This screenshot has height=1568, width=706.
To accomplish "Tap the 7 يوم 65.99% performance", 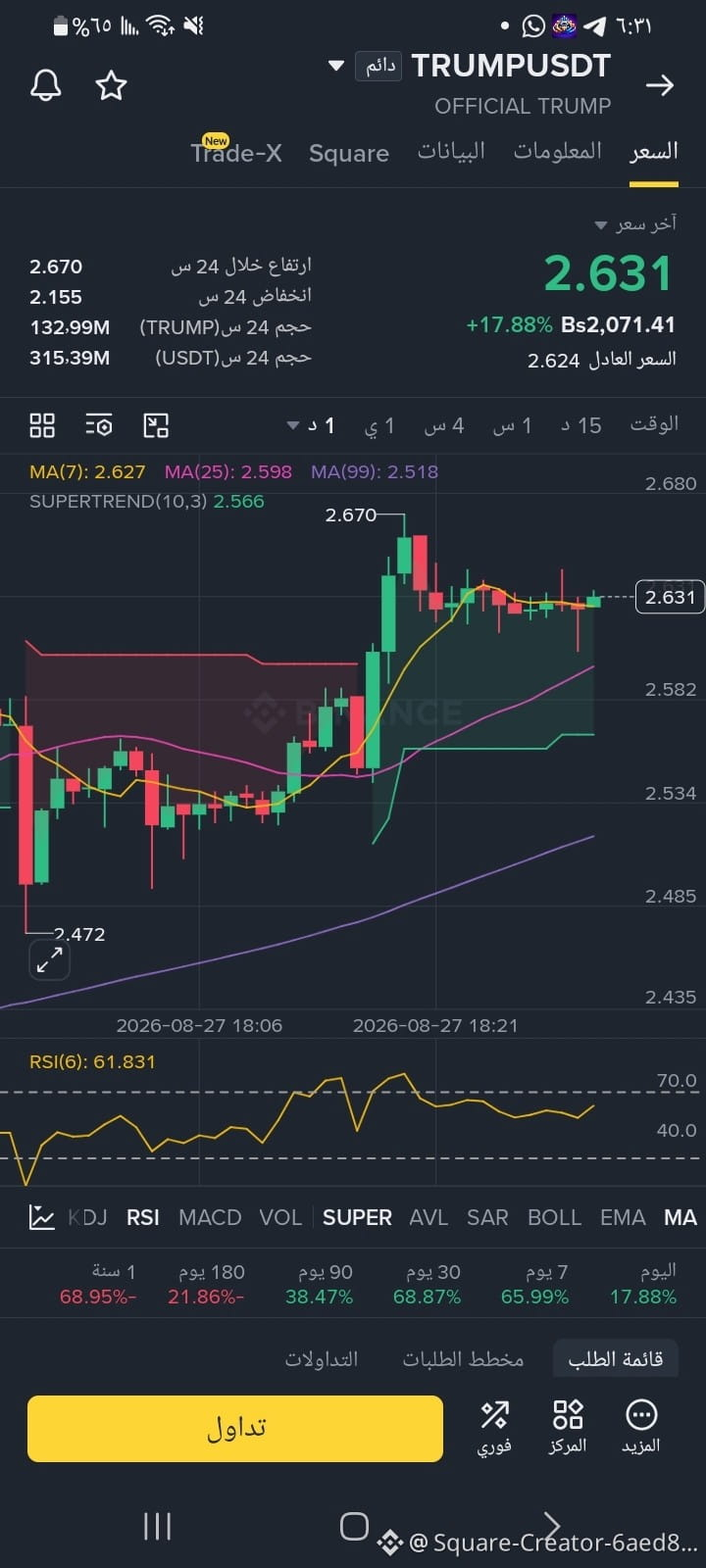I will click(535, 1284).
